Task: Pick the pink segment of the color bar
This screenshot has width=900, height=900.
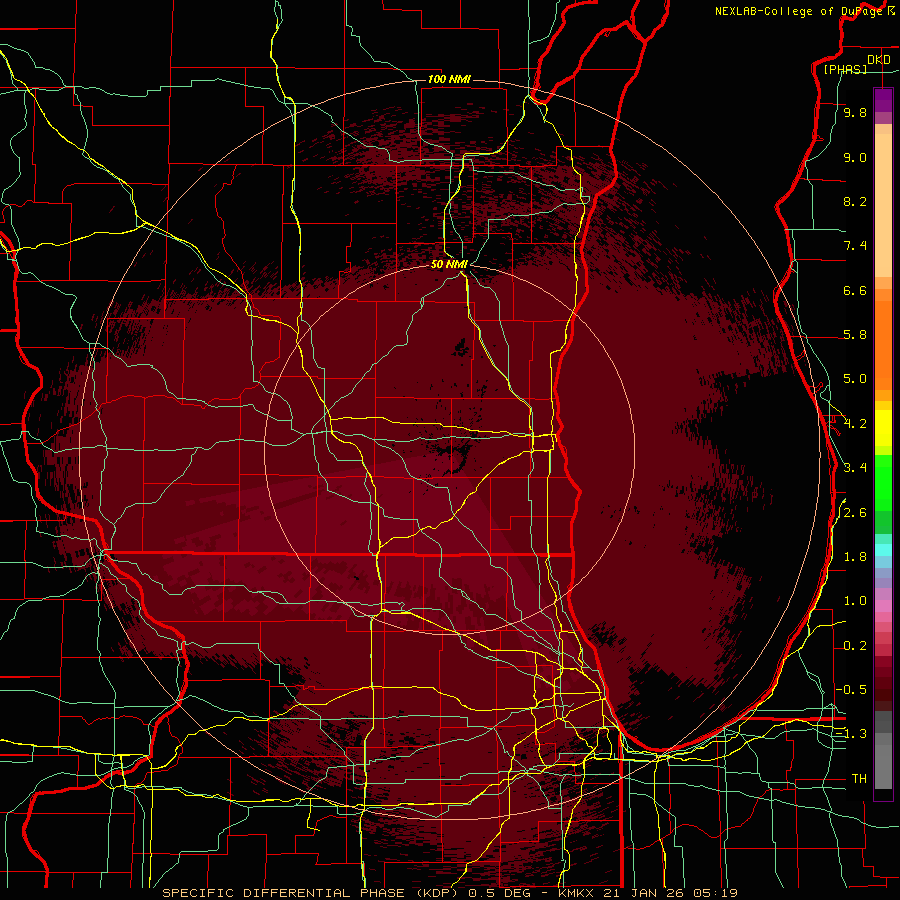Action: click(883, 606)
